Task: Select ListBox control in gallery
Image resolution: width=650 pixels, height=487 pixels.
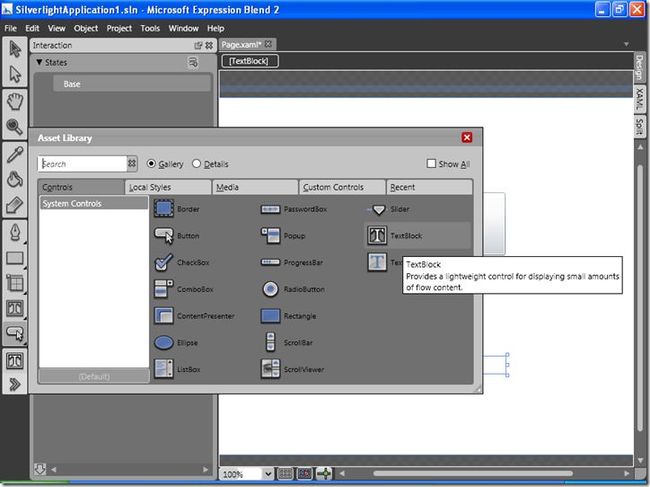Action: (178, 369)
